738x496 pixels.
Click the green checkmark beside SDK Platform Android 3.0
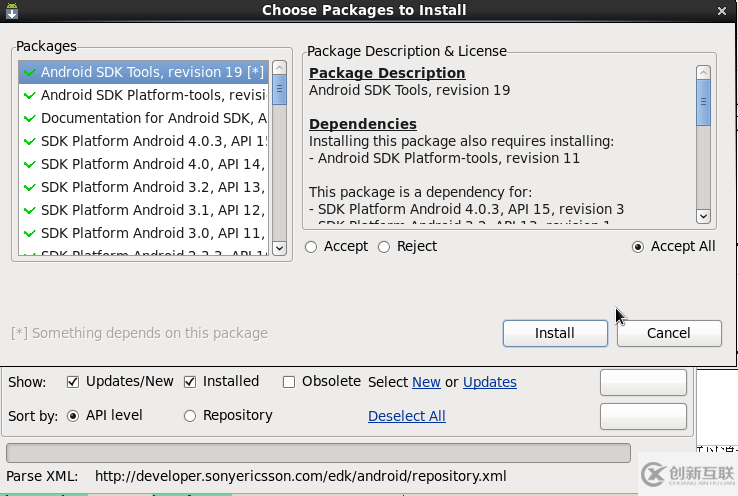pyautogui.click(x=30, y=233)
